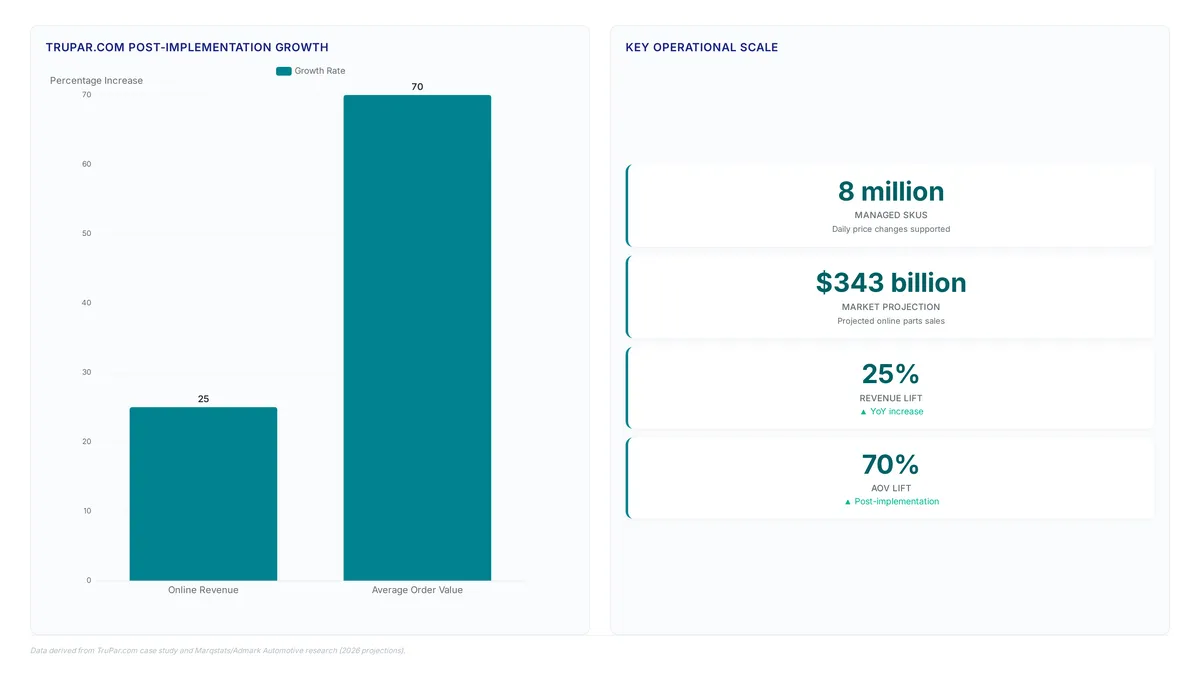
Task: Click Projected online parts sales text
Action: click(891, 321)
